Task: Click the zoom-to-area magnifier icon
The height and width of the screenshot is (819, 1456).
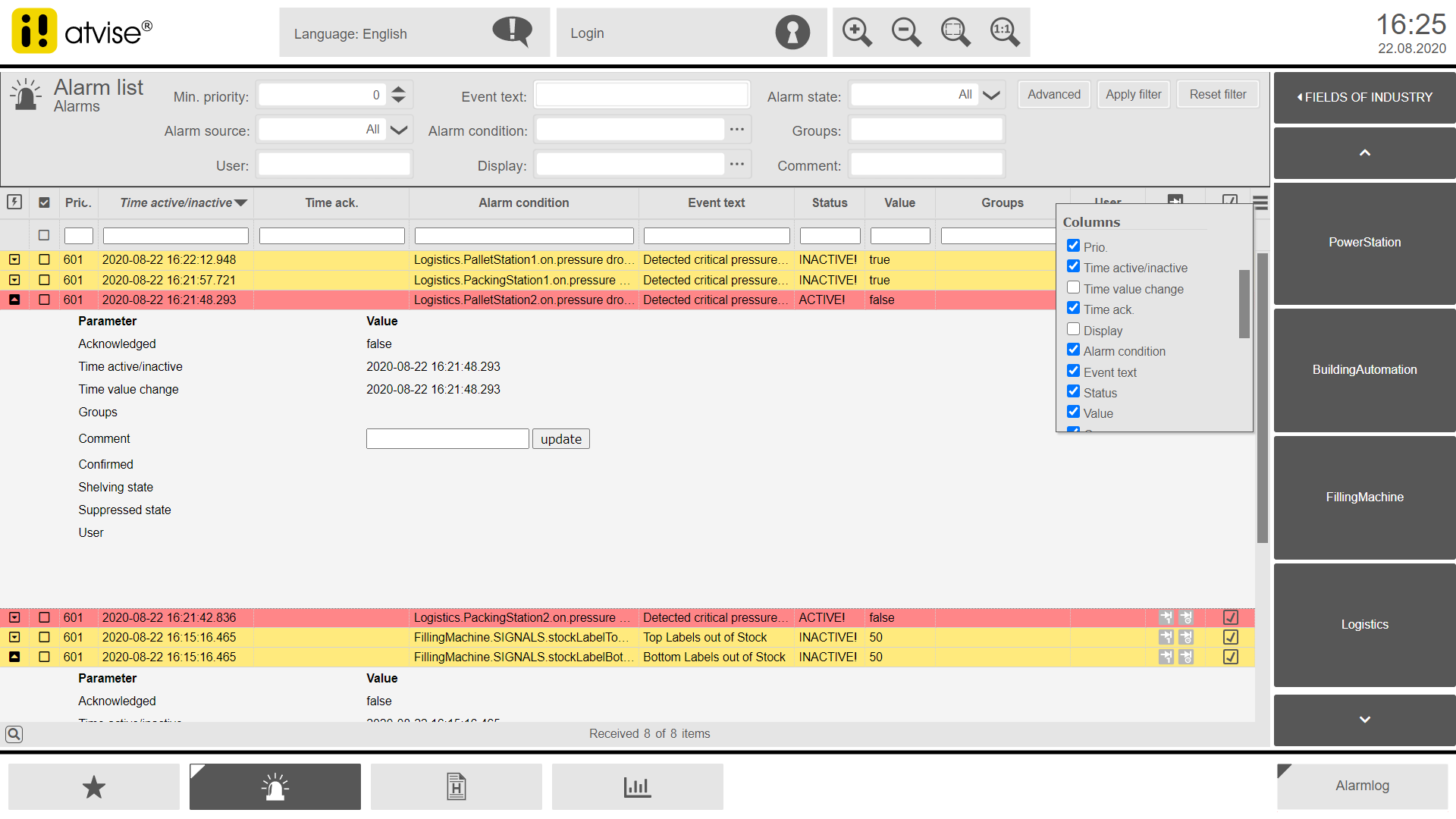Action: point(955,33)
